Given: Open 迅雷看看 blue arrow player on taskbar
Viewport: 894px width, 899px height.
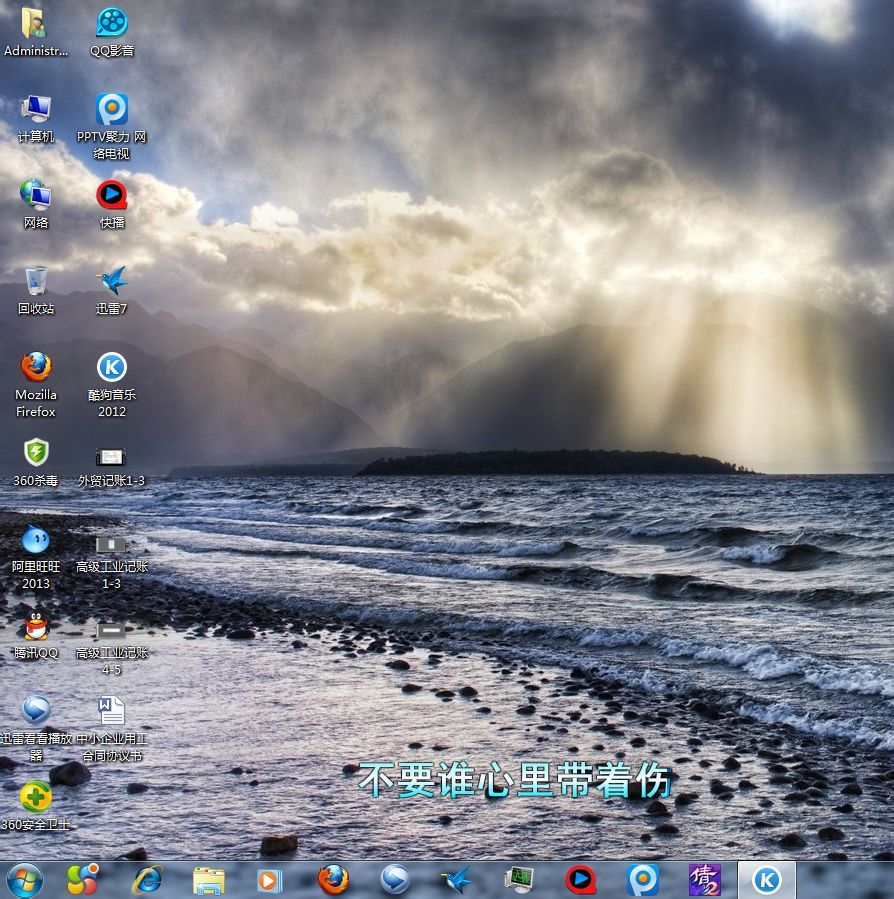Looking at the screenshot, I should coord(395,880).
